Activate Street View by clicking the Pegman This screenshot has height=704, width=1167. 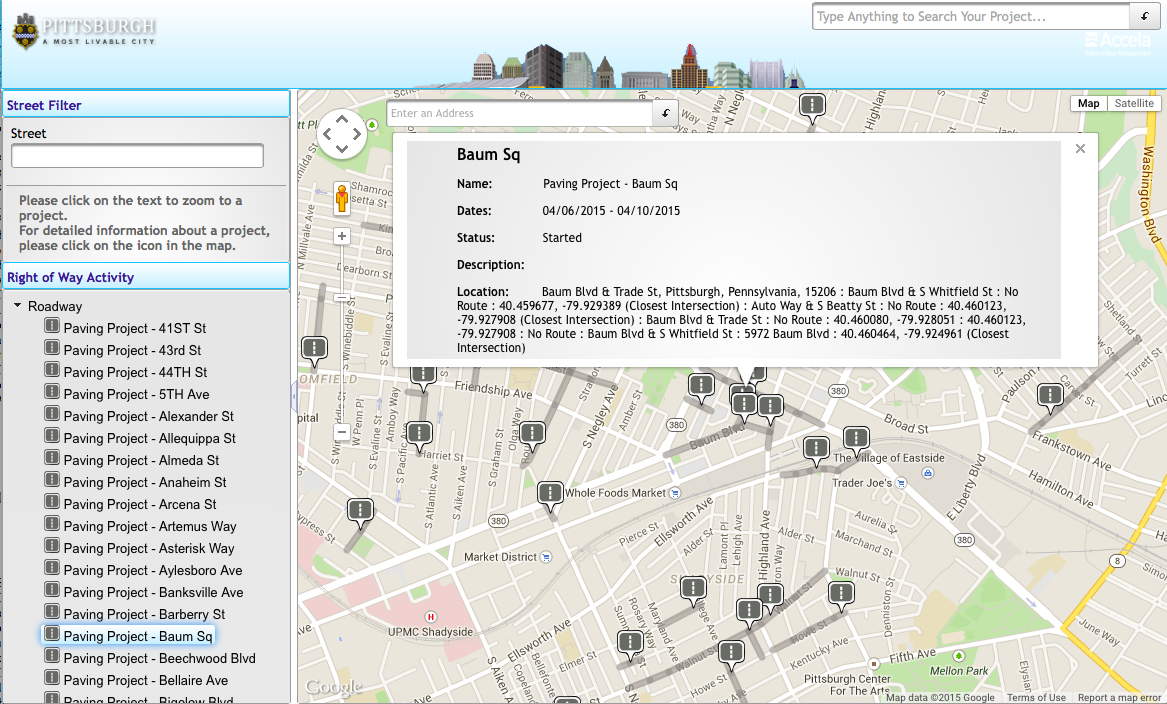coord(342,200)
